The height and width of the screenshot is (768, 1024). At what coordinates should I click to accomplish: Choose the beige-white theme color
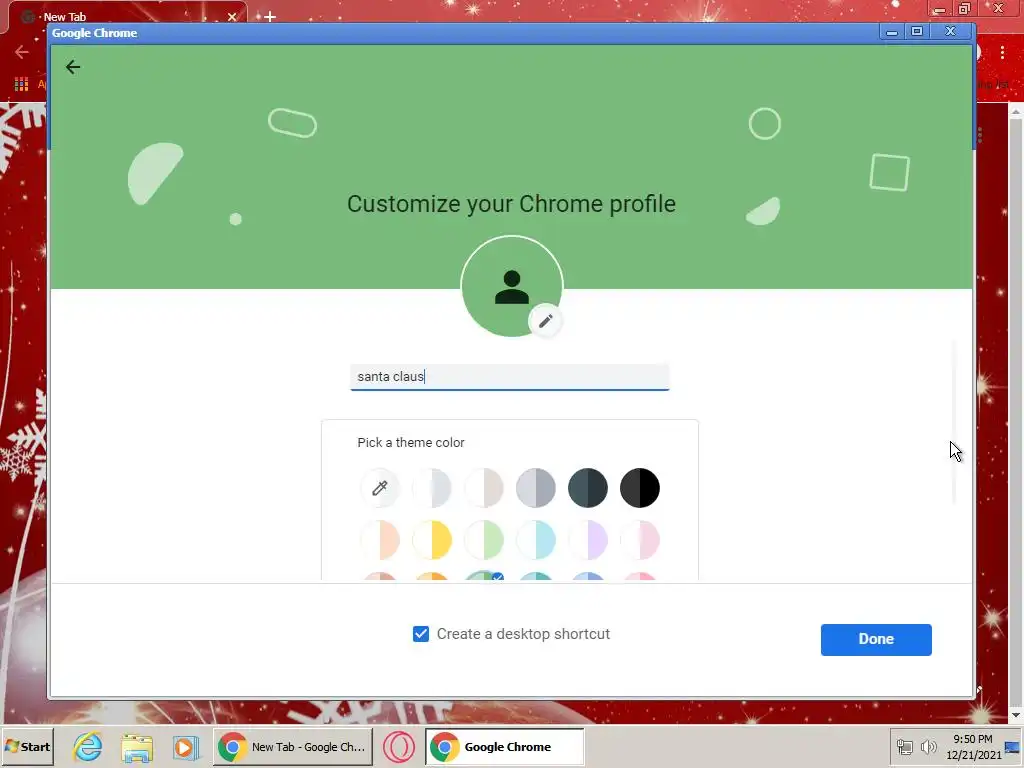tap(484, 488)
